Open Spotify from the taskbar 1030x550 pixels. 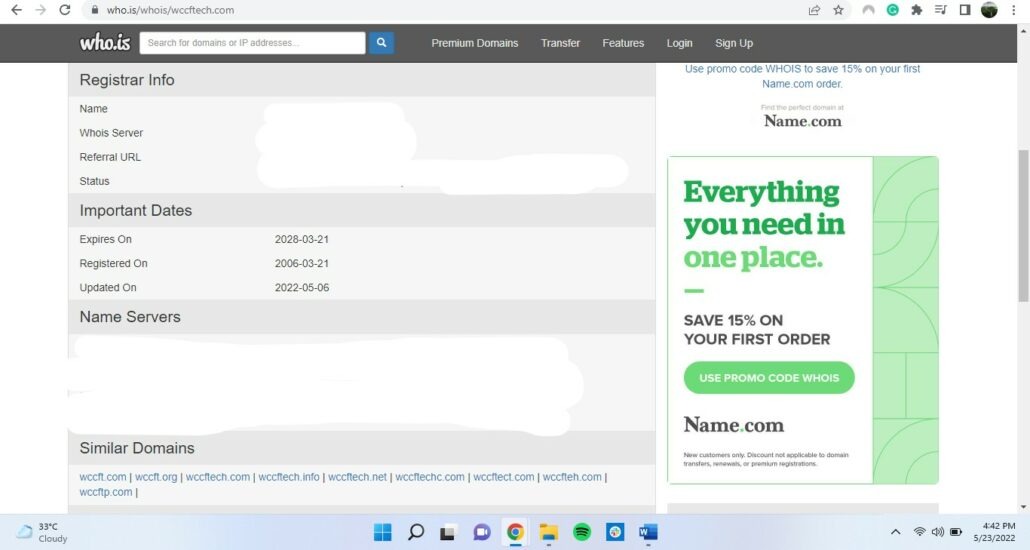[x=582, y=532]
